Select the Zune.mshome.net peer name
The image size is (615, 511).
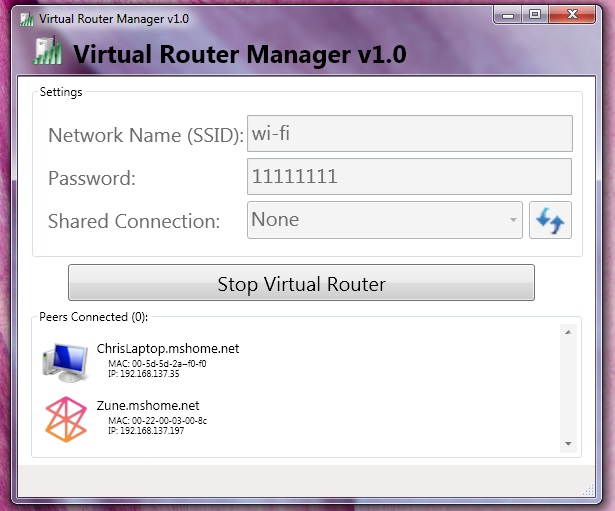[148, 405]
